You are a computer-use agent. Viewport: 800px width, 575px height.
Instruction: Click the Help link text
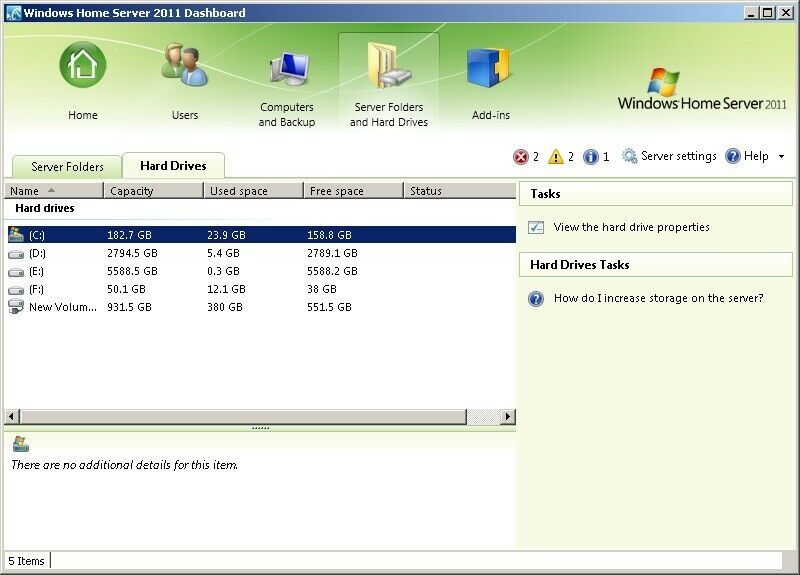[756, 156]
